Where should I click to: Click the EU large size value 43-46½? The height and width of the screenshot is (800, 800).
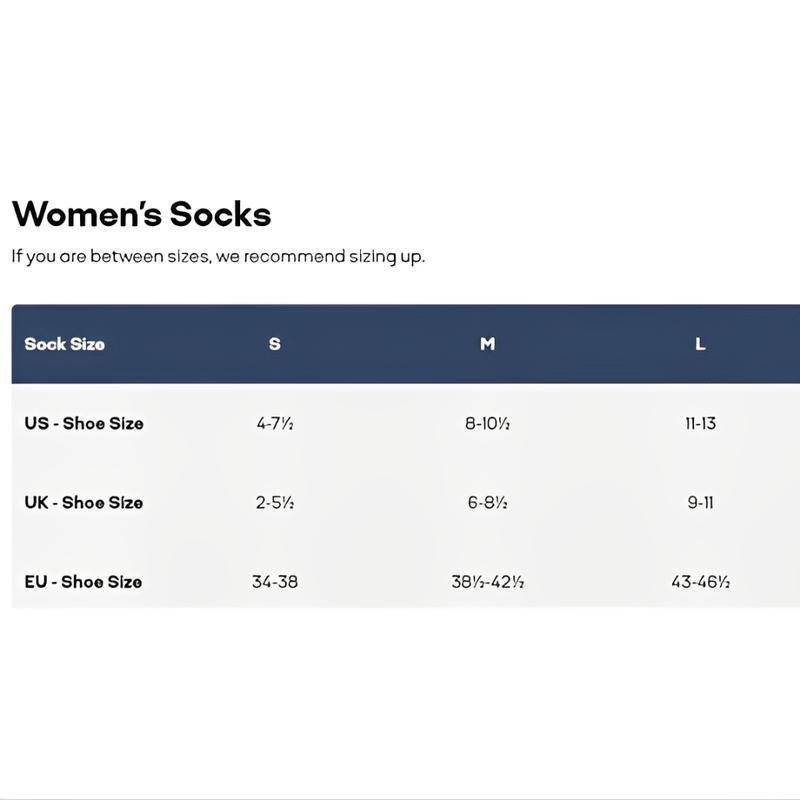(x=700, y=581)
